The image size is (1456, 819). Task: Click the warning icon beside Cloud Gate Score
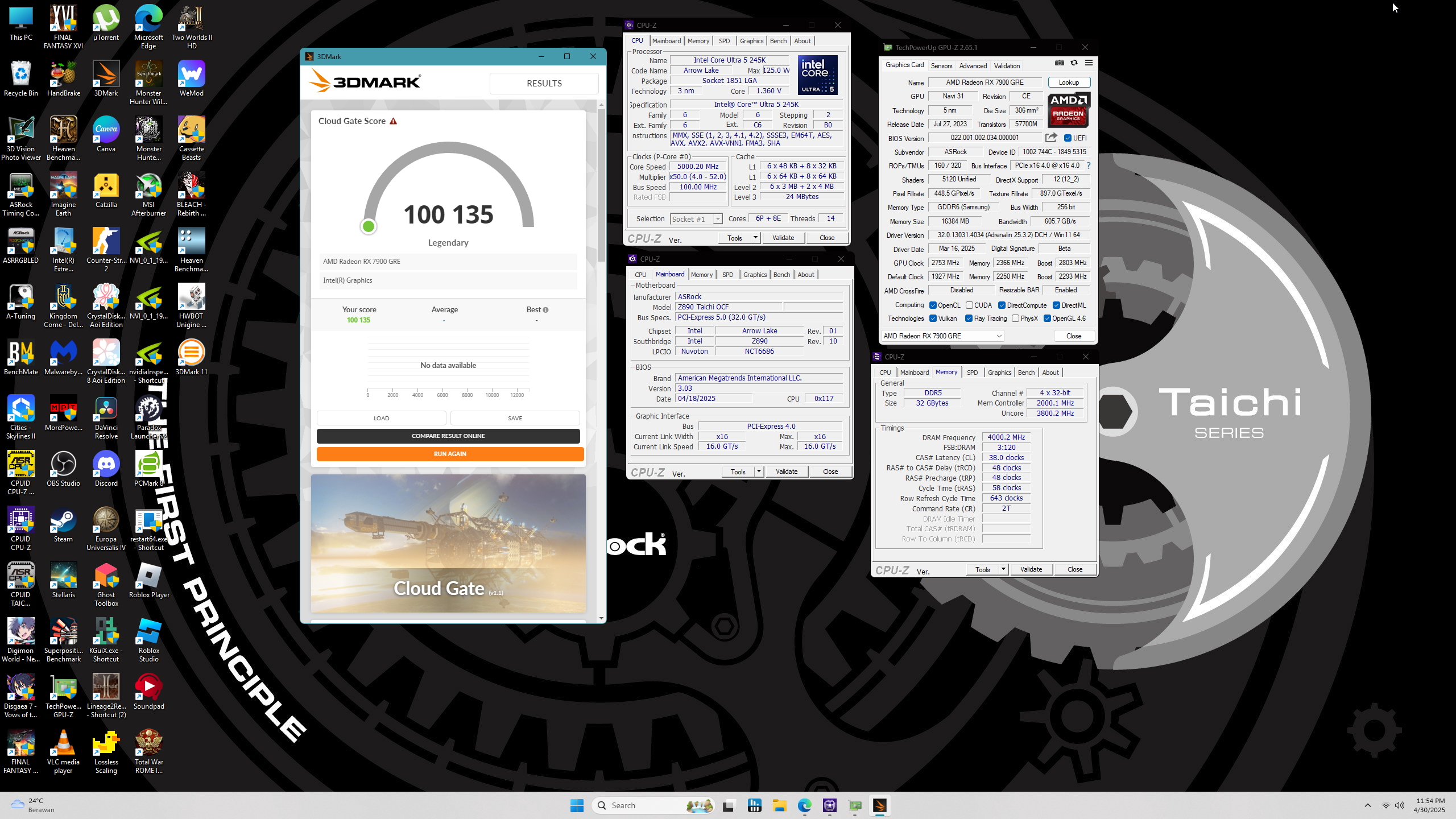click(393, 121)
